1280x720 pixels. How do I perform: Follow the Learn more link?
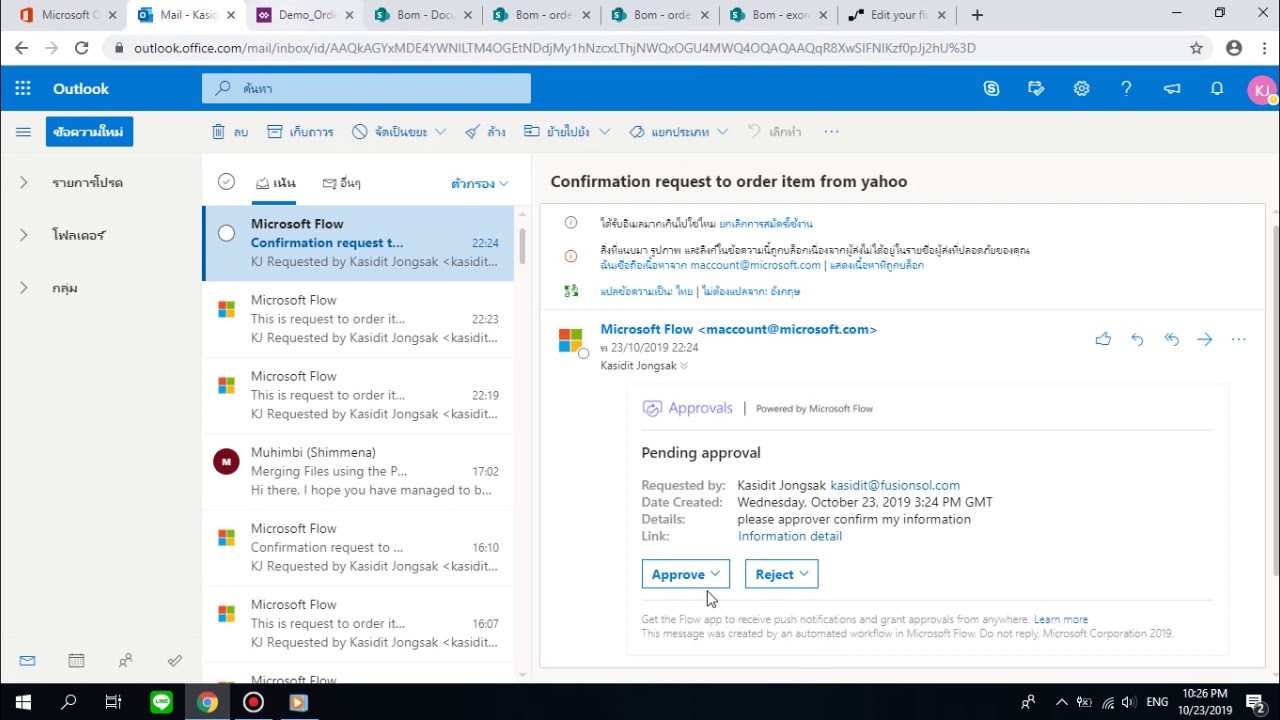pos(1061,620)
